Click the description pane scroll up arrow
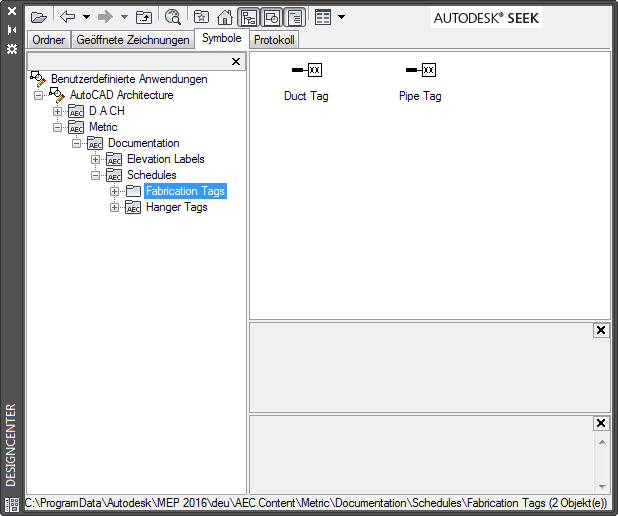Screen dimensions: 618x516 point(602,442)
